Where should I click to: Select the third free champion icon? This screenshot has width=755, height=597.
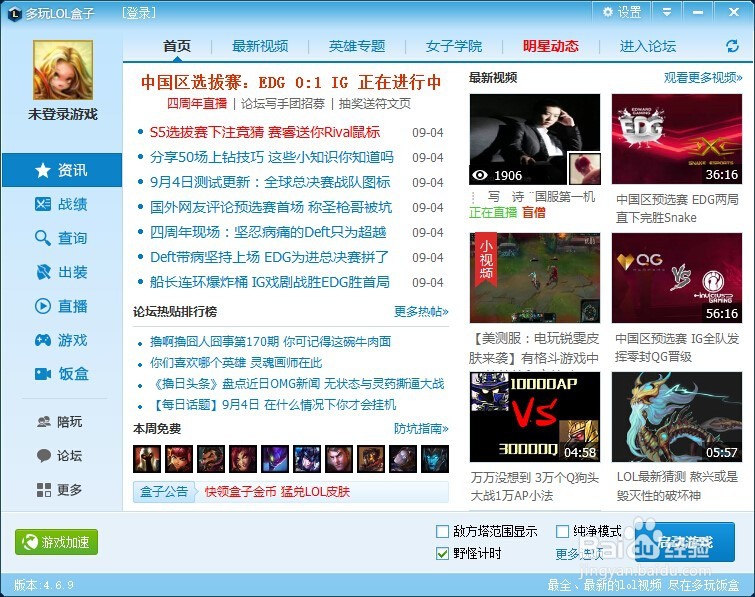click(x=211, y=459)
